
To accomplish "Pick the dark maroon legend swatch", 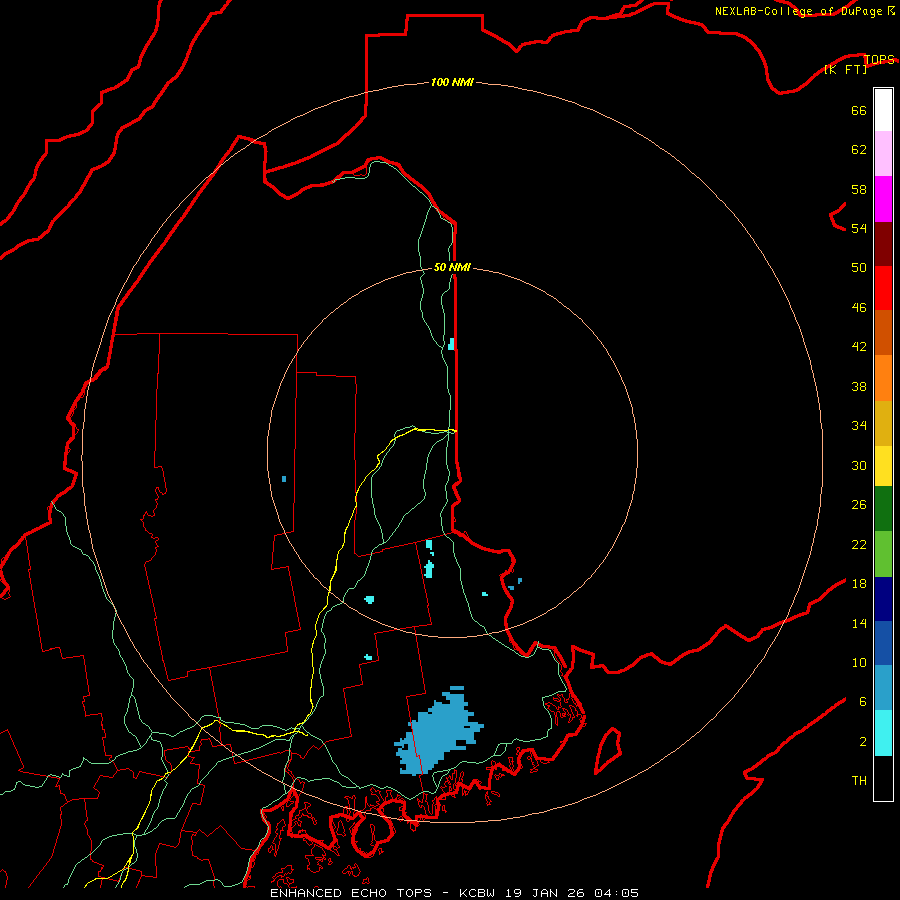I will click(x=883, y=243).
